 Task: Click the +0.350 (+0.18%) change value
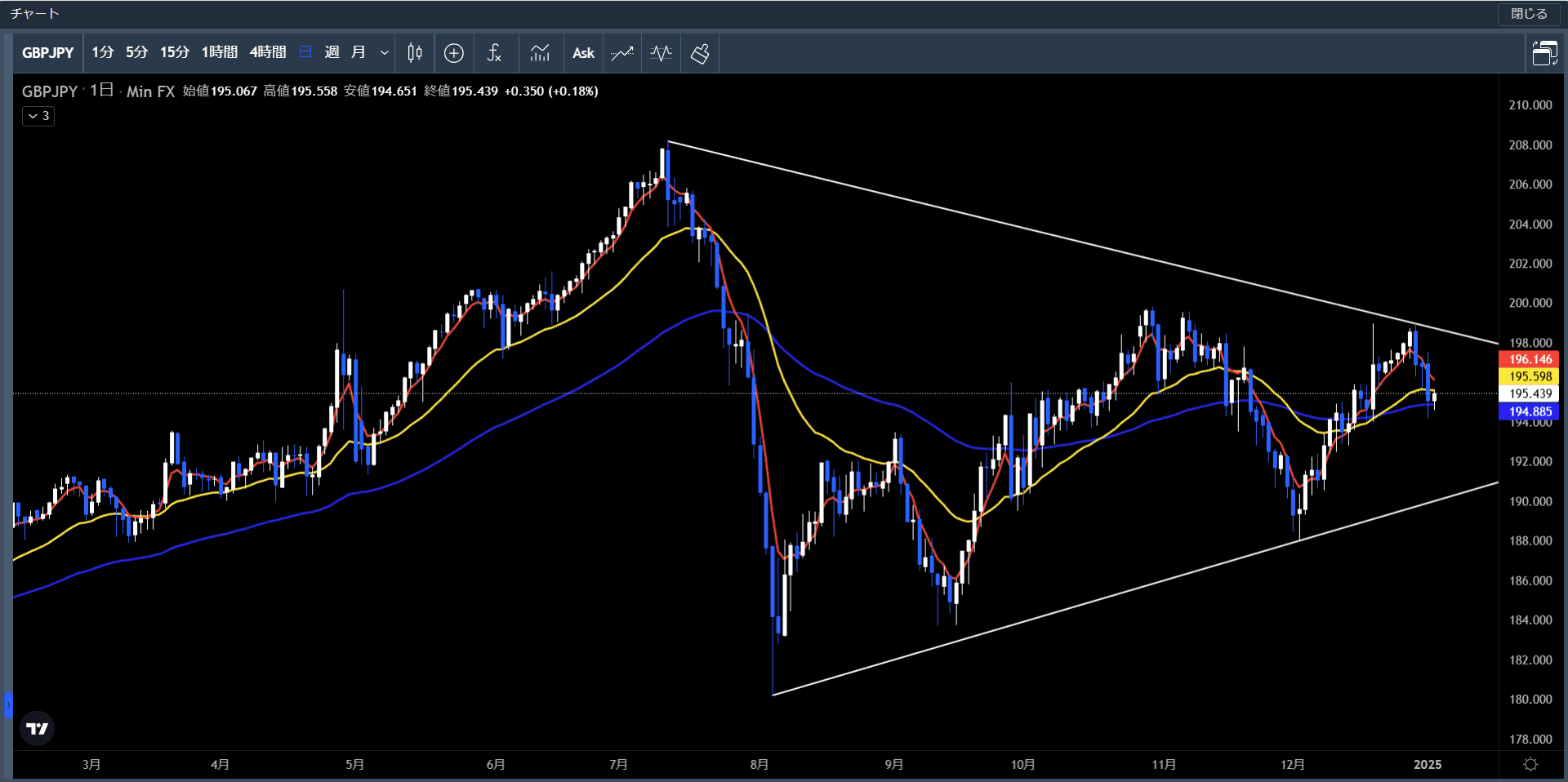point(551,91)
